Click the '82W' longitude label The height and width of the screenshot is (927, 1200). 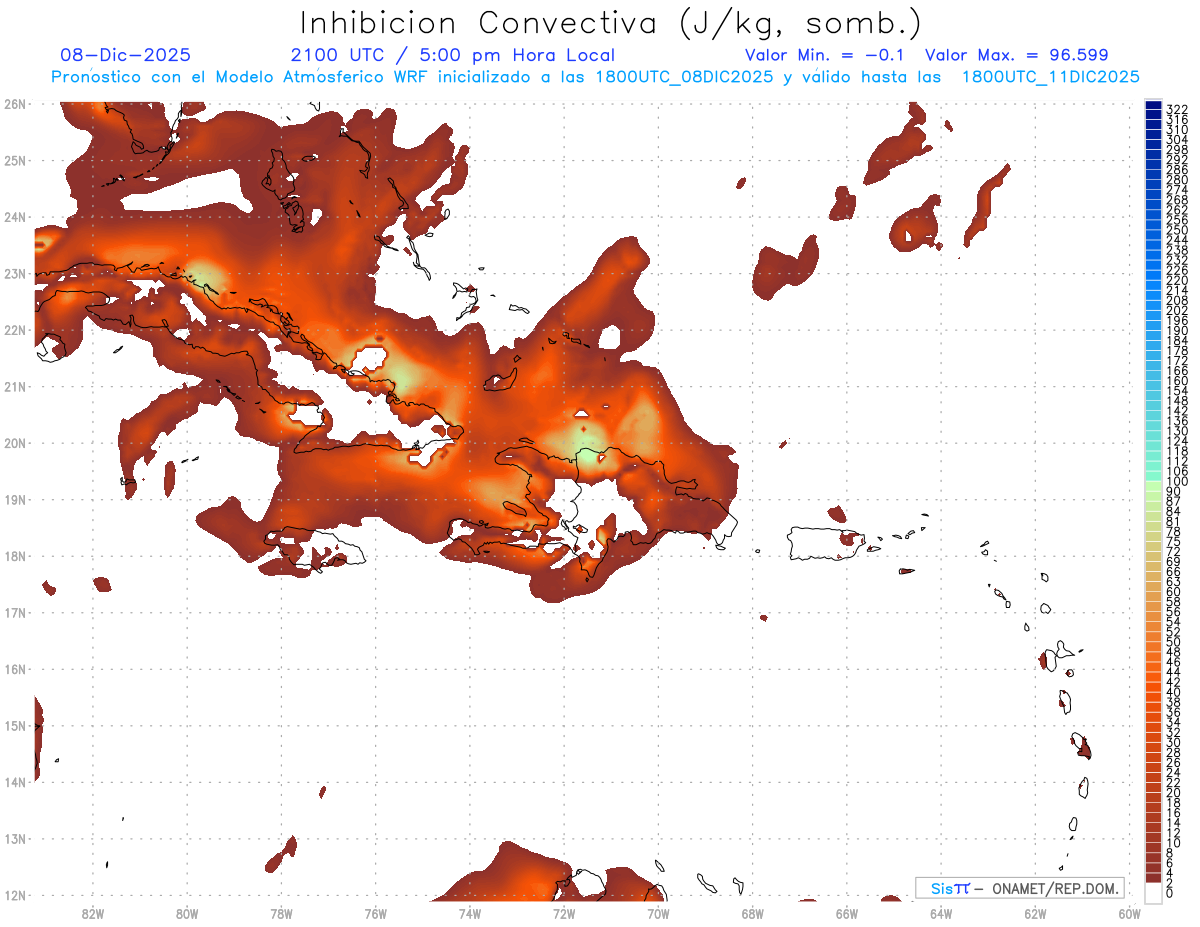93,913
